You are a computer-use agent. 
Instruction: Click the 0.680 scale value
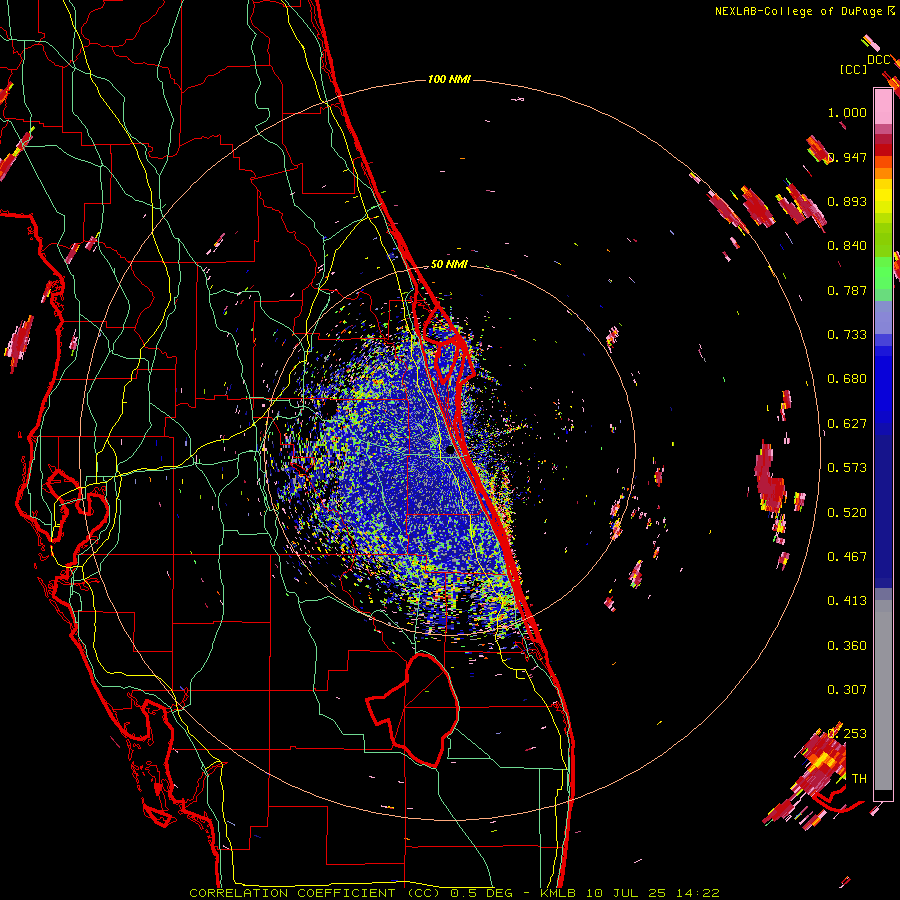click(847, 379)
